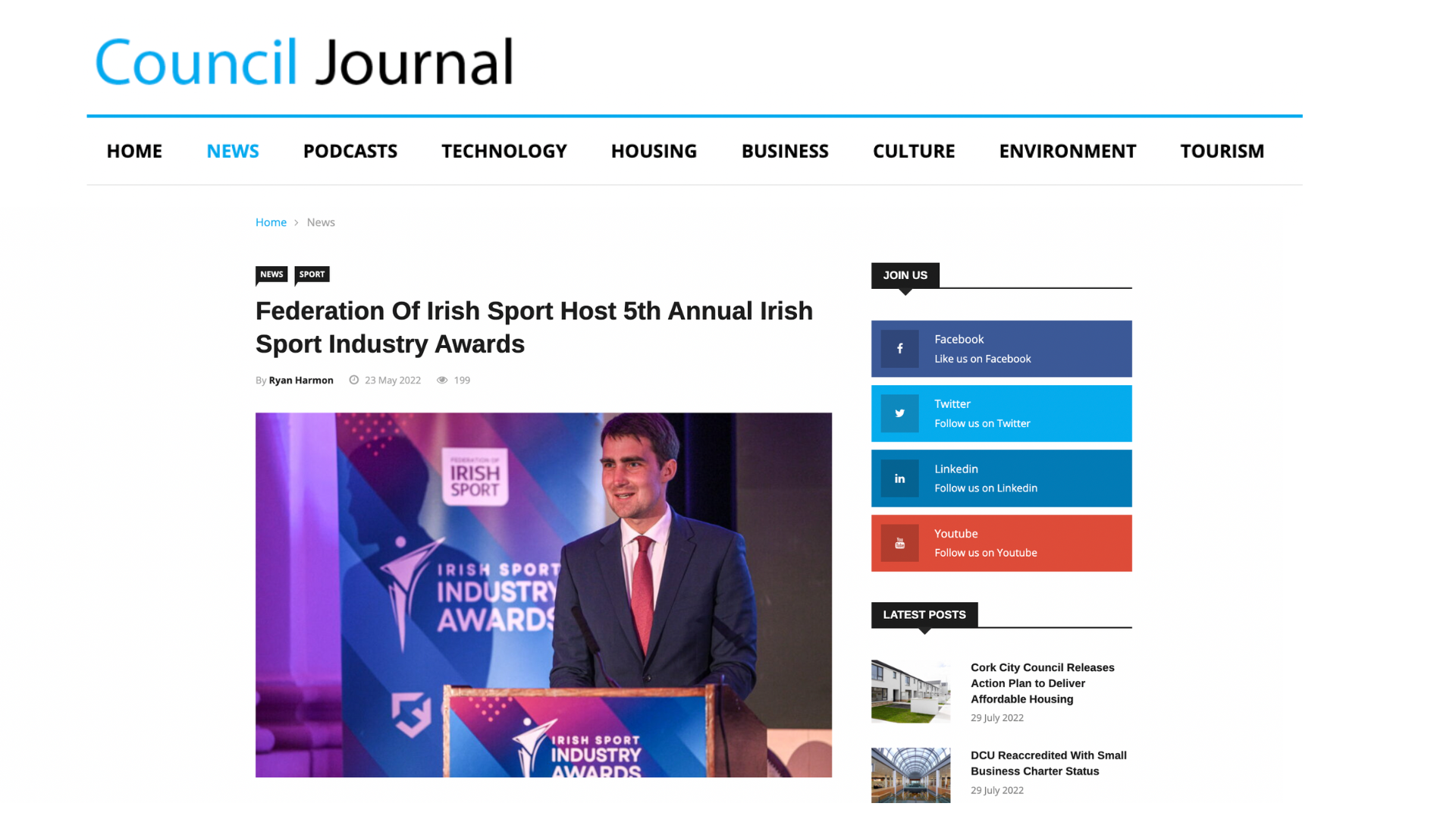Go to the TOURISM section
Image resolution: width=1456 pixels, height=819 pixels.
(x=1222, y=151)
